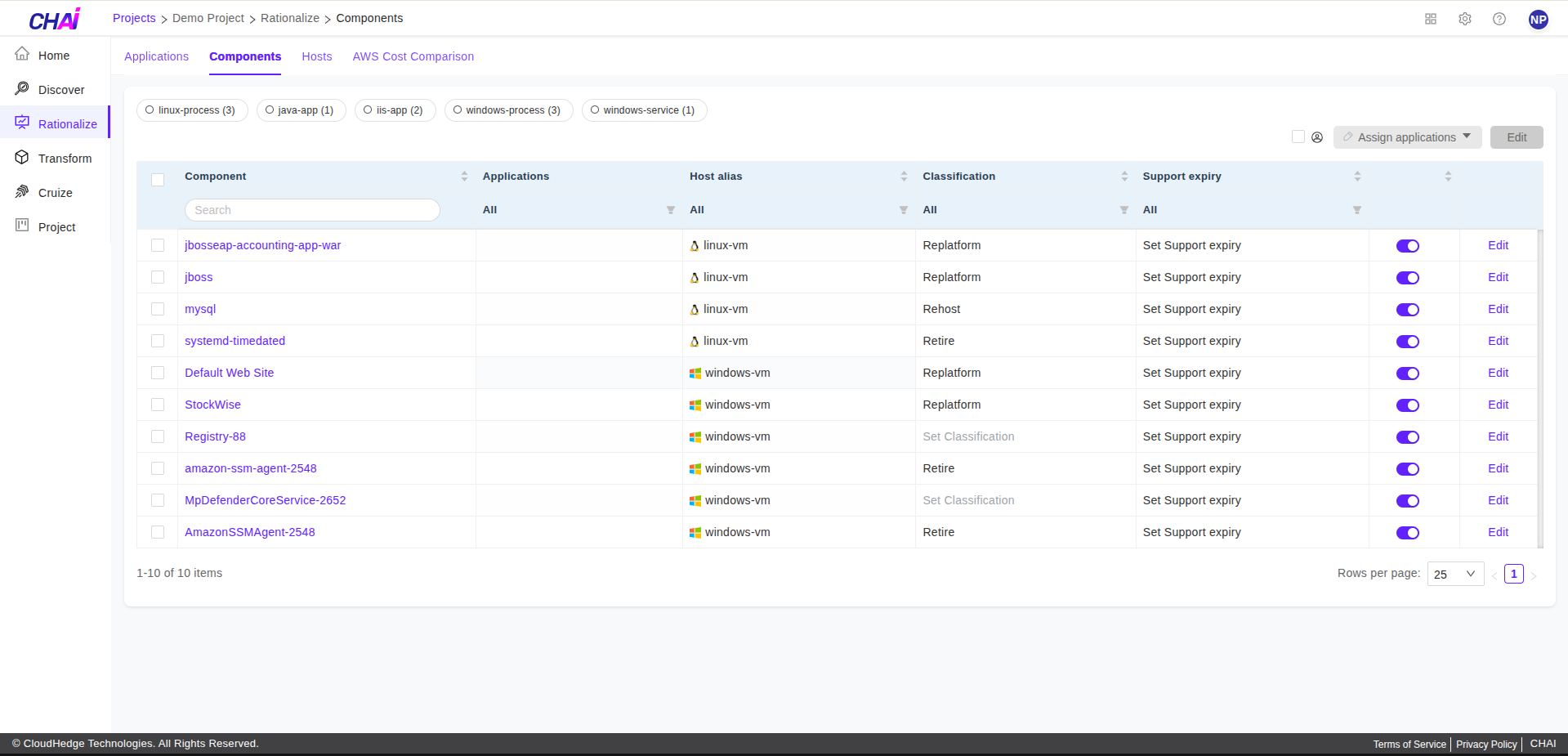This screenshot has height=756, width=1568.
Task: Check the checkbox for the jboss row
Action: 158,277
